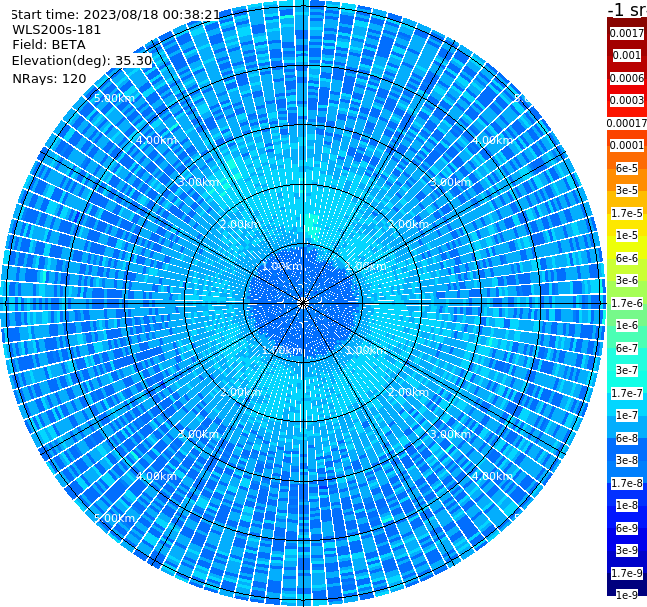Image resolution: width=647 pixels, height=607 pixels.
Task: Click the NRays: 120 label
Action: tap(49, 78)
